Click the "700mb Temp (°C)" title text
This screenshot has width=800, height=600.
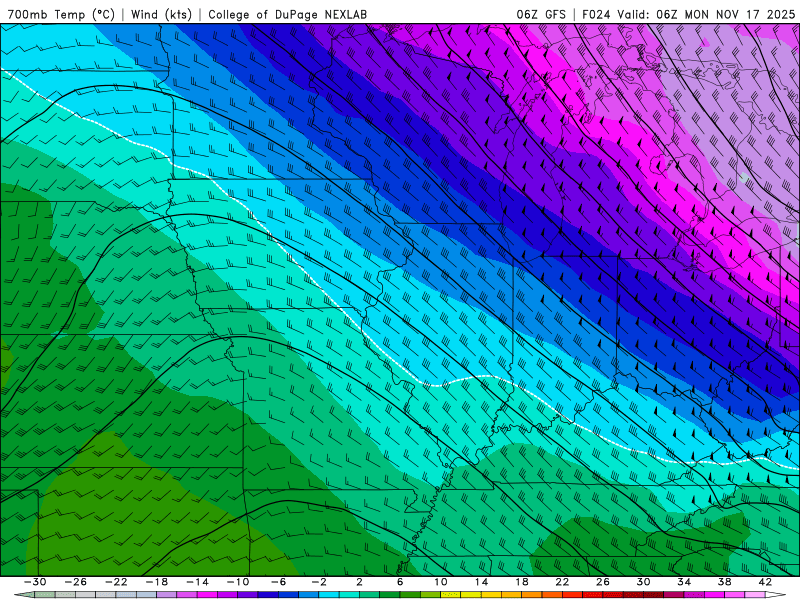point(61,14)
